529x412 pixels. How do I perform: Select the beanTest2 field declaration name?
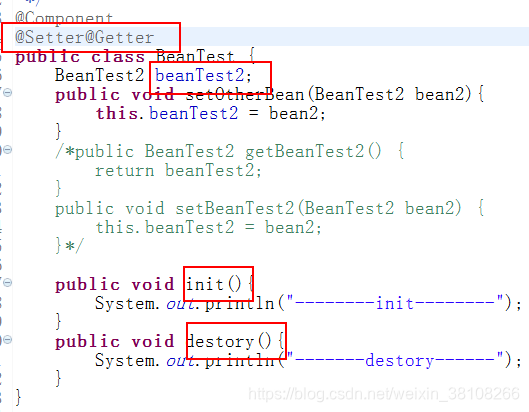(x=199, y=75)
